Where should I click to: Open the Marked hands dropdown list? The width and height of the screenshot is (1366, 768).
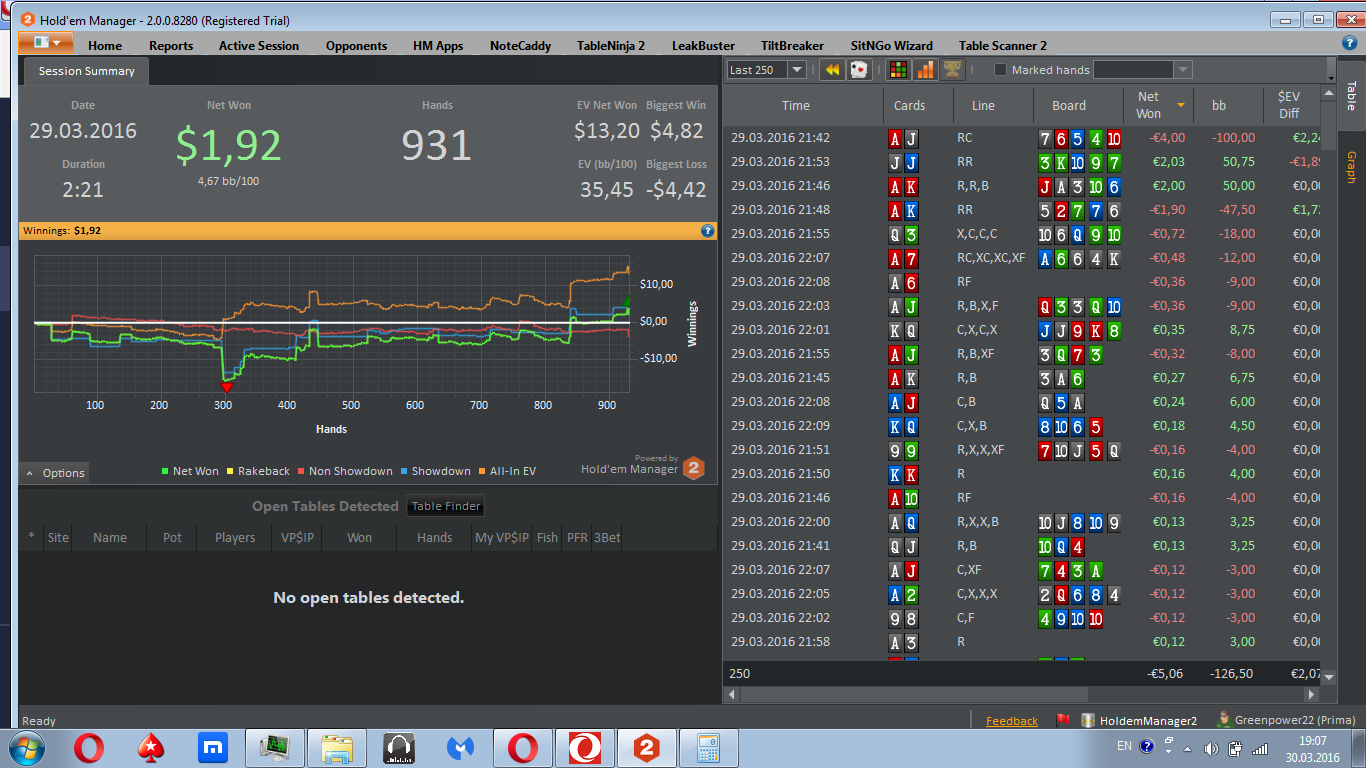click(1183, 70)
